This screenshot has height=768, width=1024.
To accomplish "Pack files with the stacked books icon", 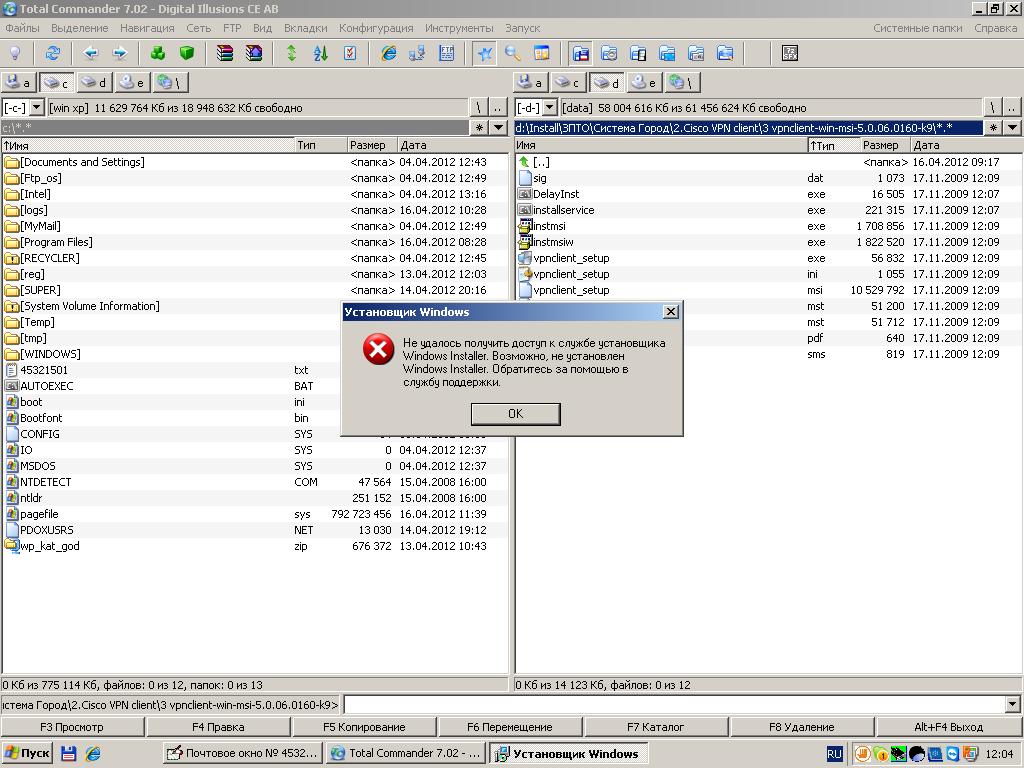I will tap(225, 54).
